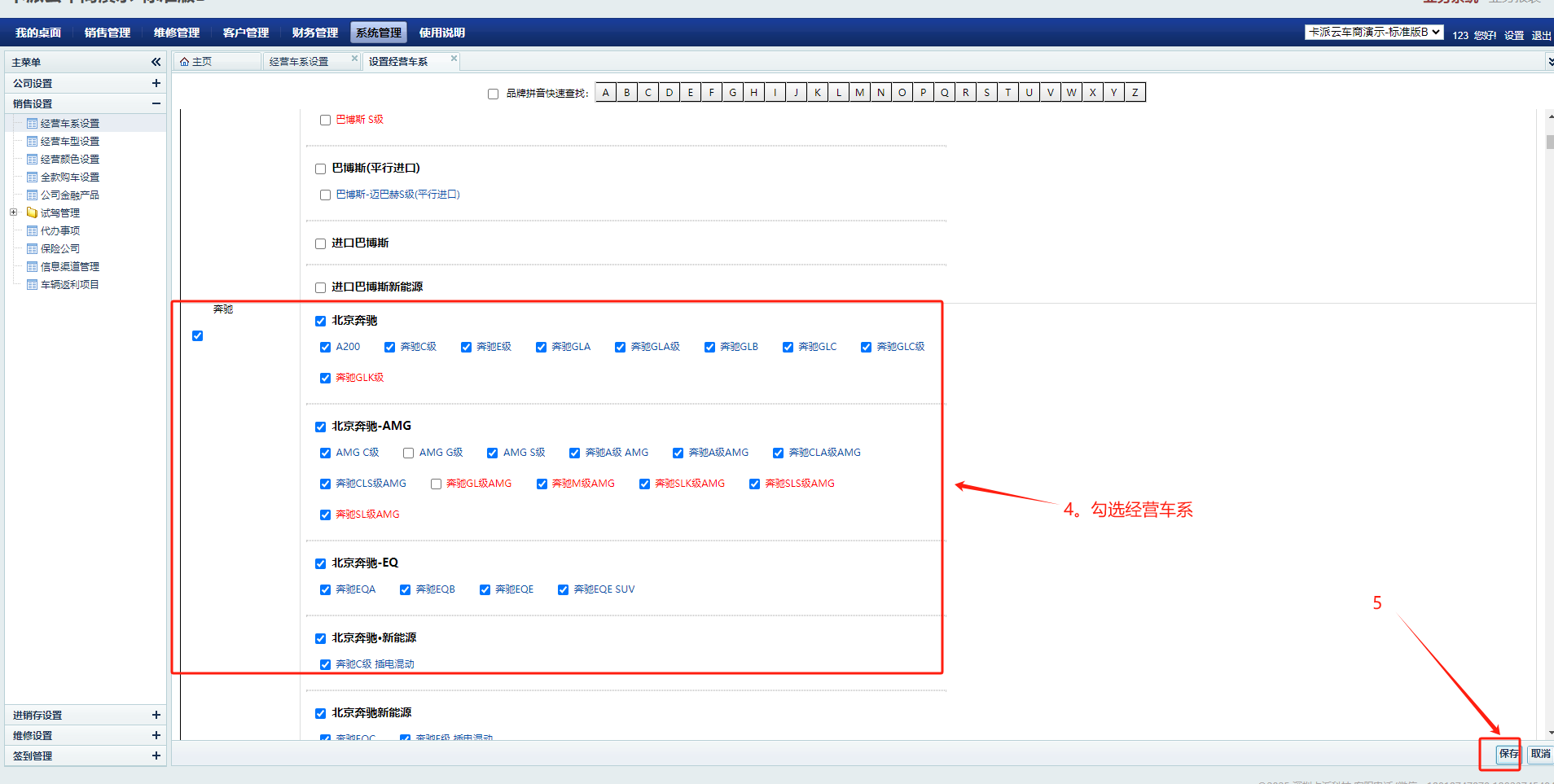Viewport: 1554px width, 784px height.
Task: Open the 维修管理 menu
Action: pyautogui.click(x=176, y=33)
